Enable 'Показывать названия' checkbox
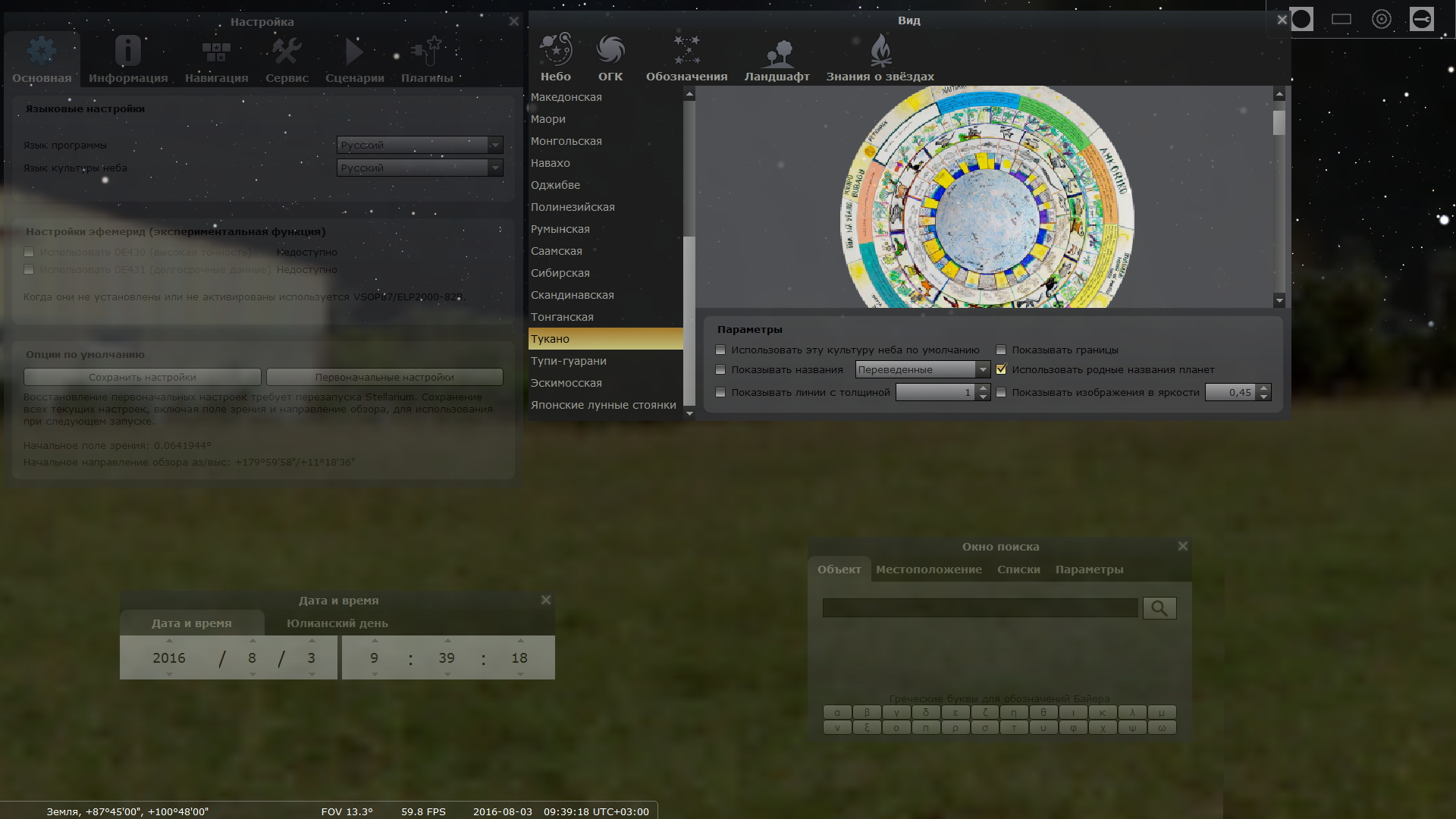1456x819 pixels. [x=720, y=369]
